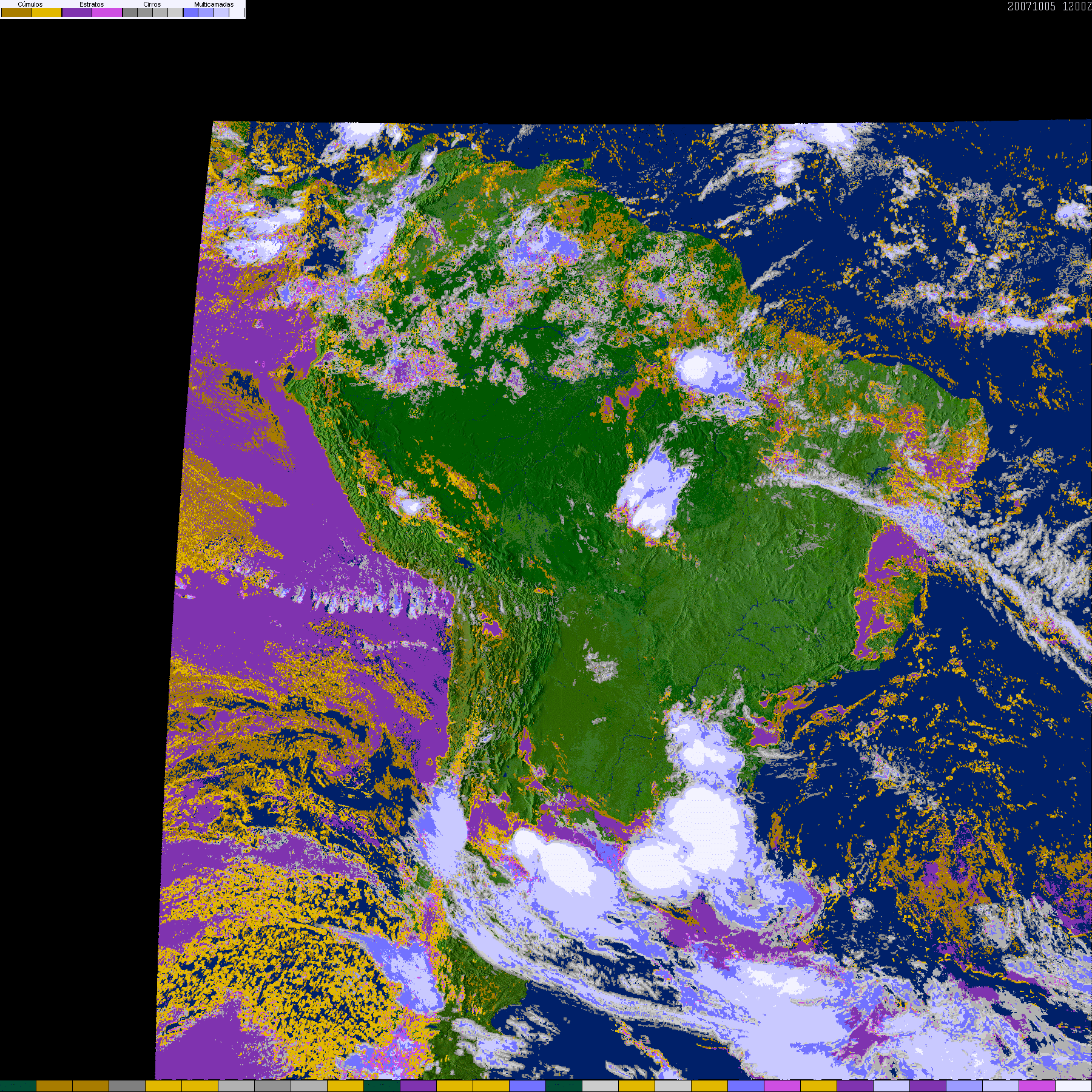Select the pale lavender Multicamadas swatch
1092x1092 pixels.
[221, 13]
